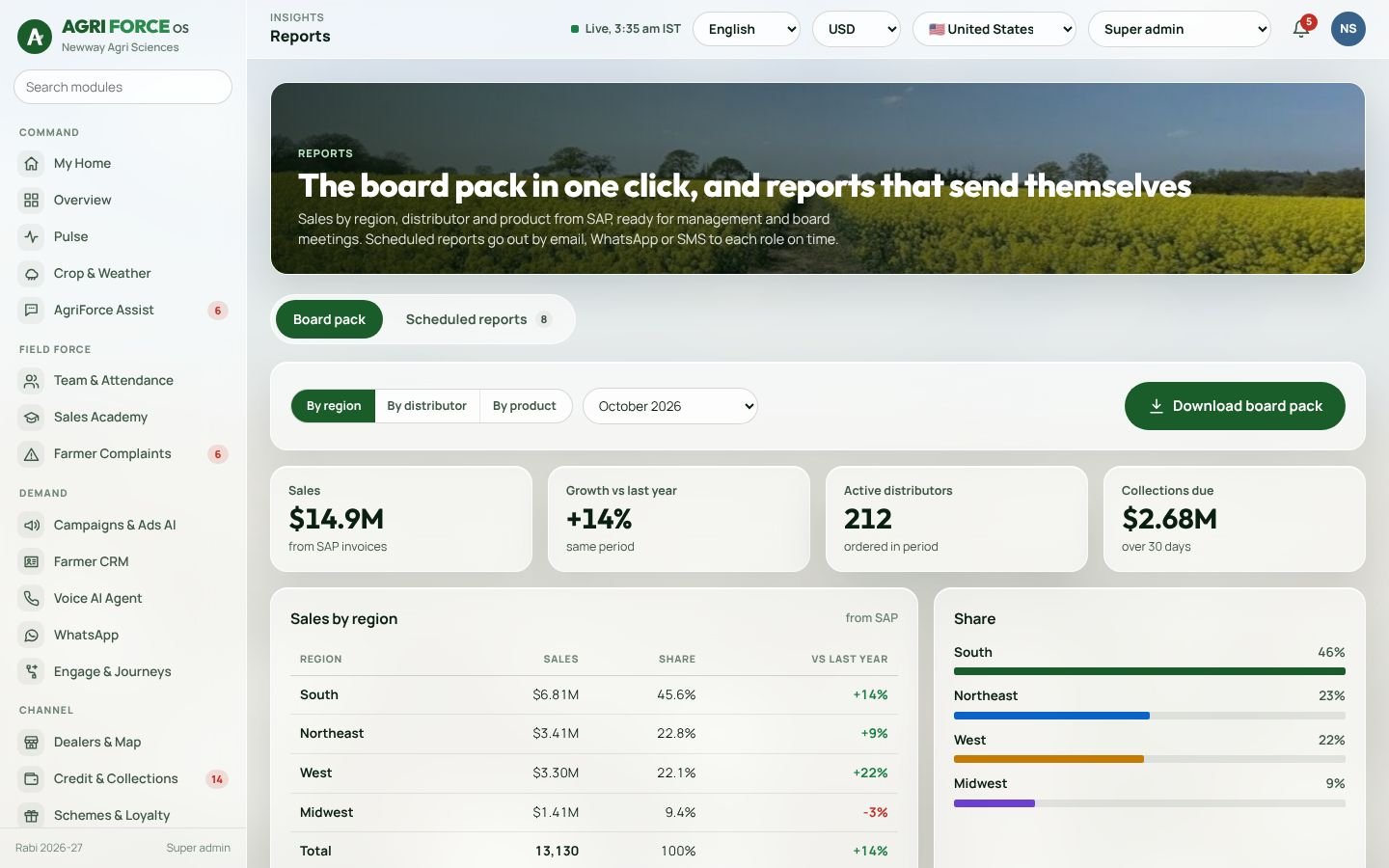This screenshot has width=1389, height=868.
Task: Open the October 2026 period dropdown
Action: (x=670, y=406)
